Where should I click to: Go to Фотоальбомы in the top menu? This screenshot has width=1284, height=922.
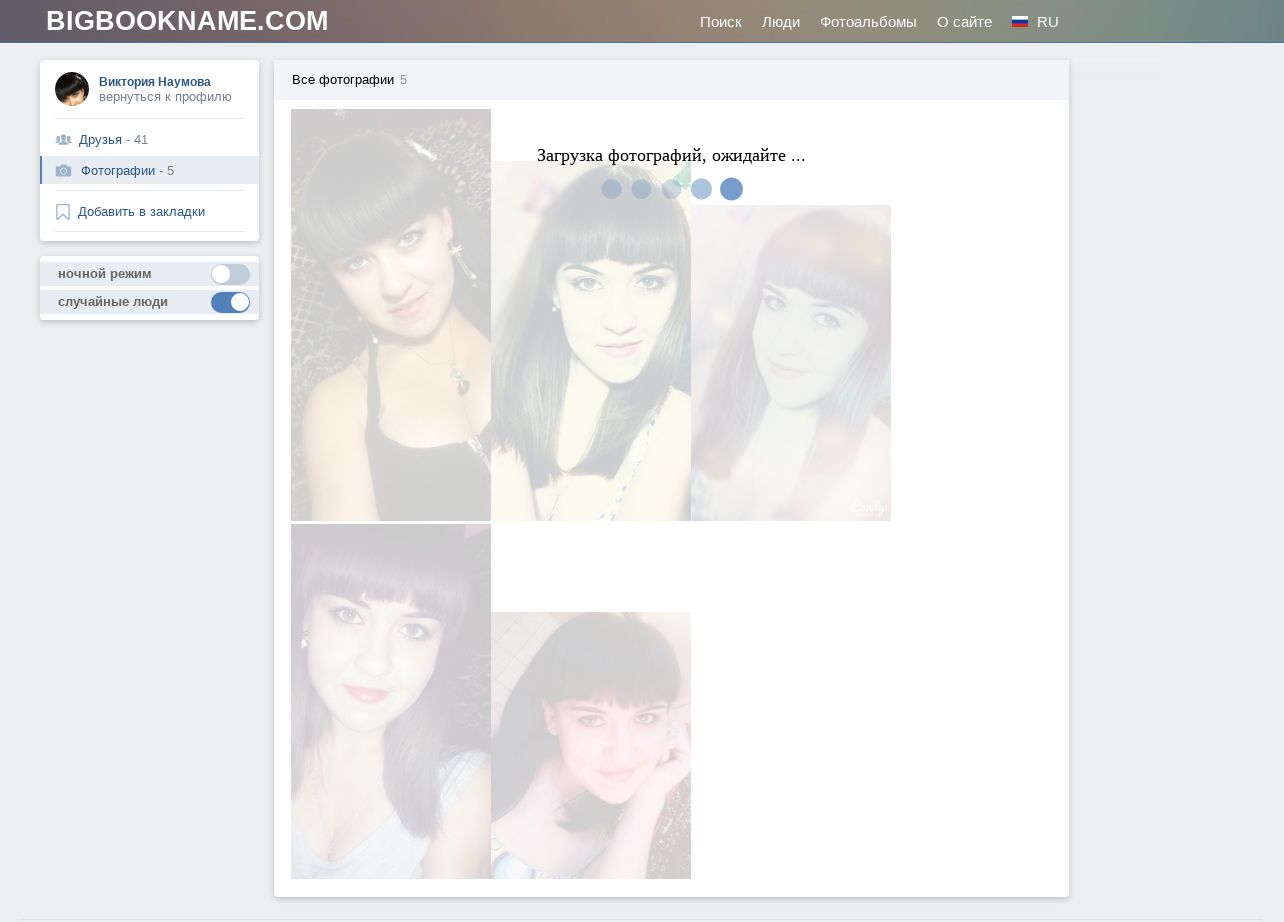[867, 22]
